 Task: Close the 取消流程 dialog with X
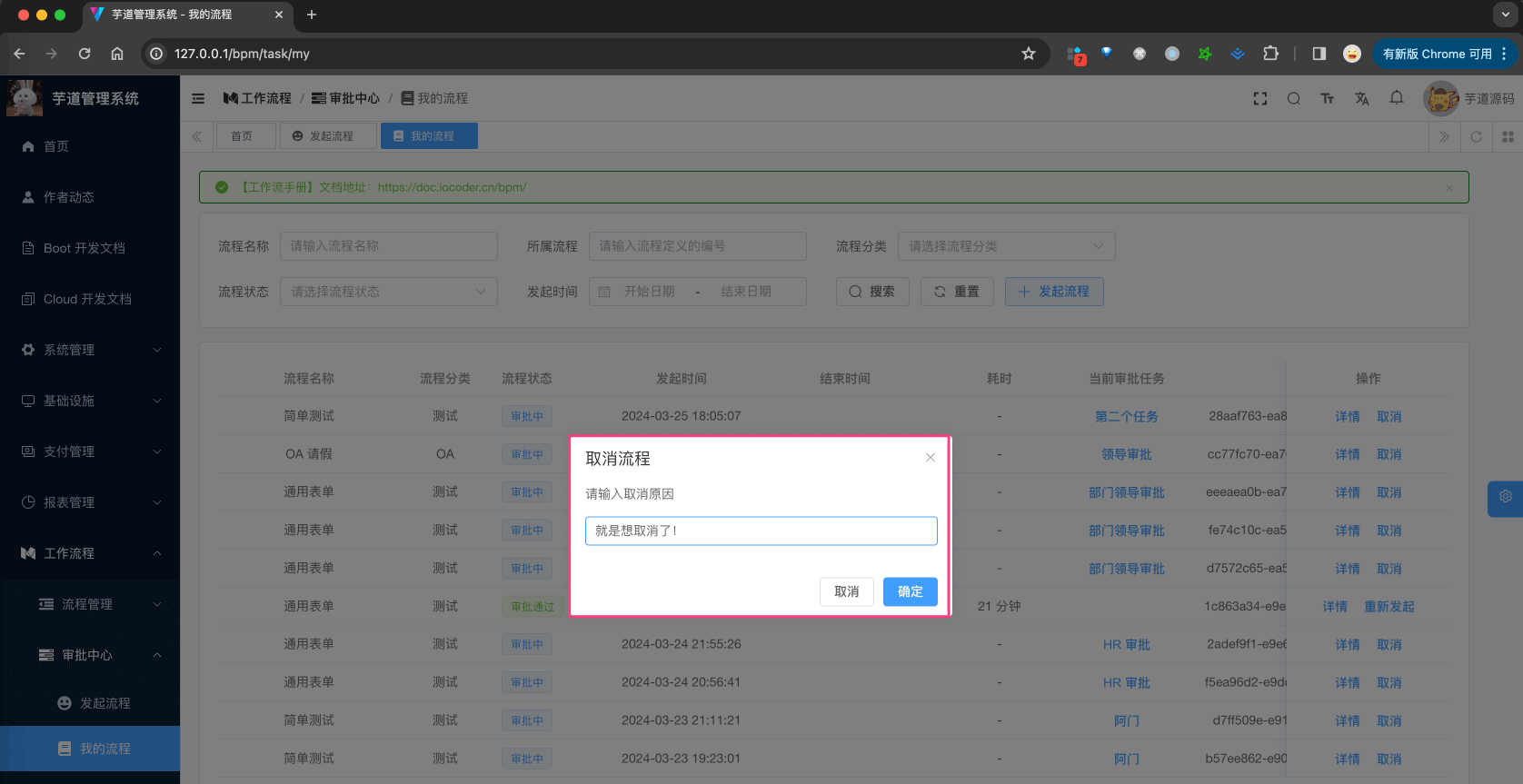click(x=930, y=458)
